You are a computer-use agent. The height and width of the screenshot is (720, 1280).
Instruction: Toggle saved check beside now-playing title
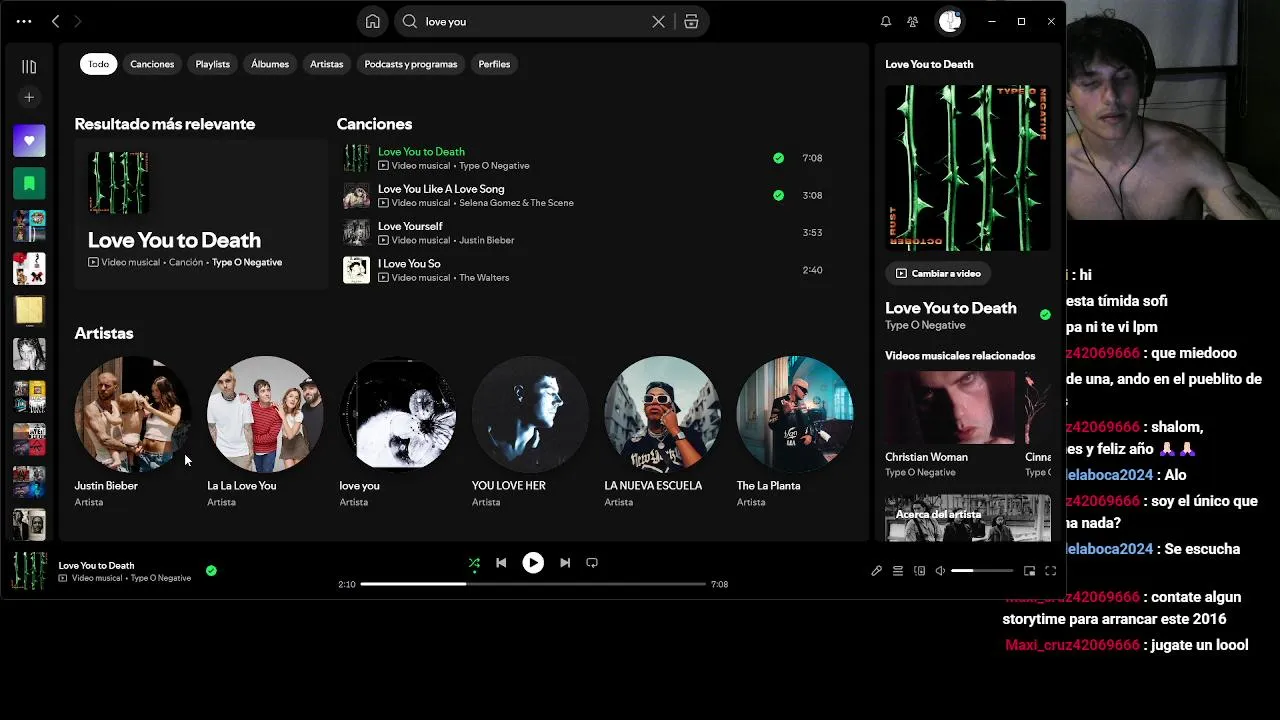coord(211,571)
